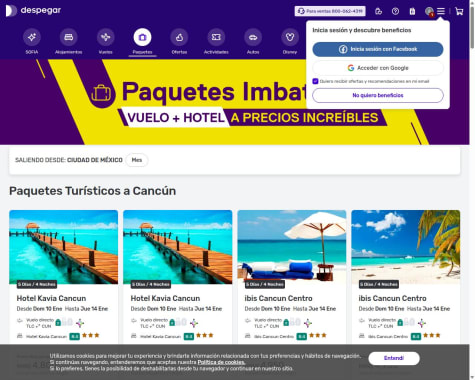Viewport: 475px width, 380px height.
Task: Click first Hotel Kavia Cancun title
Action: tap(51, 298)
